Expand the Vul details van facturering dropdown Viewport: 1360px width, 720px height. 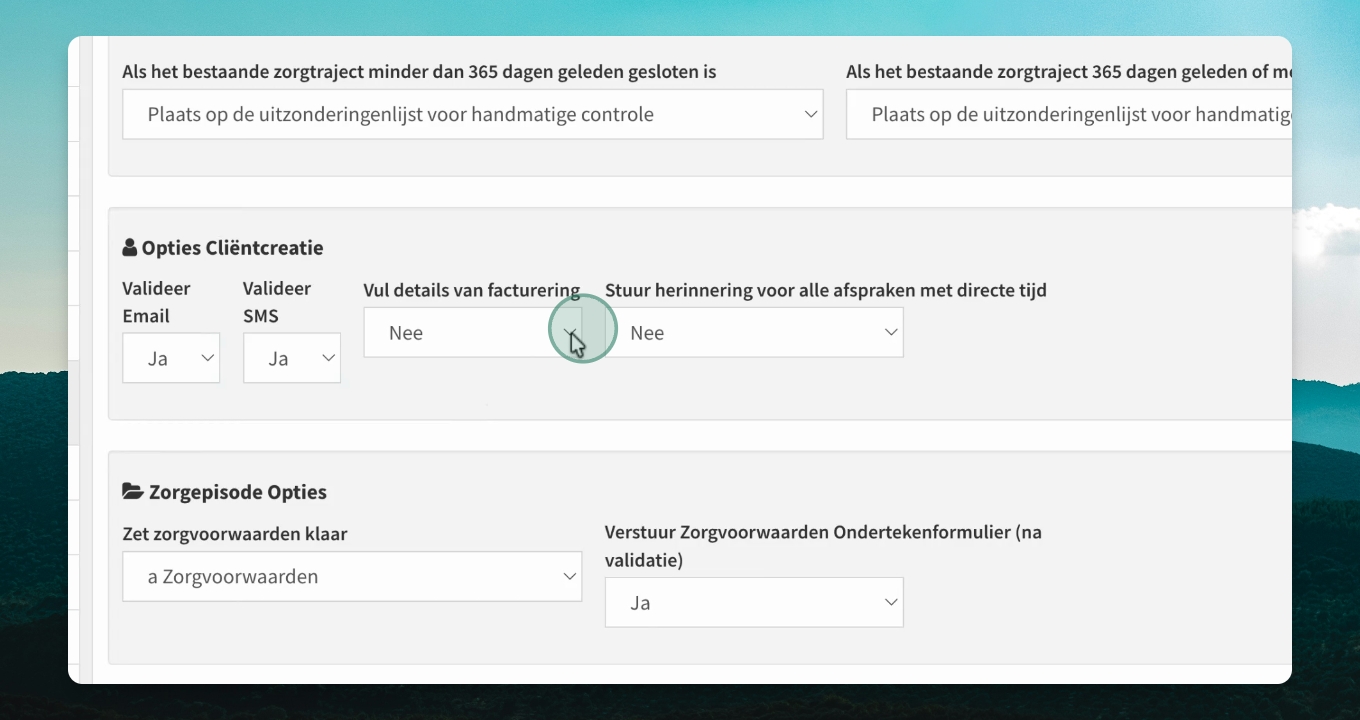472,332
